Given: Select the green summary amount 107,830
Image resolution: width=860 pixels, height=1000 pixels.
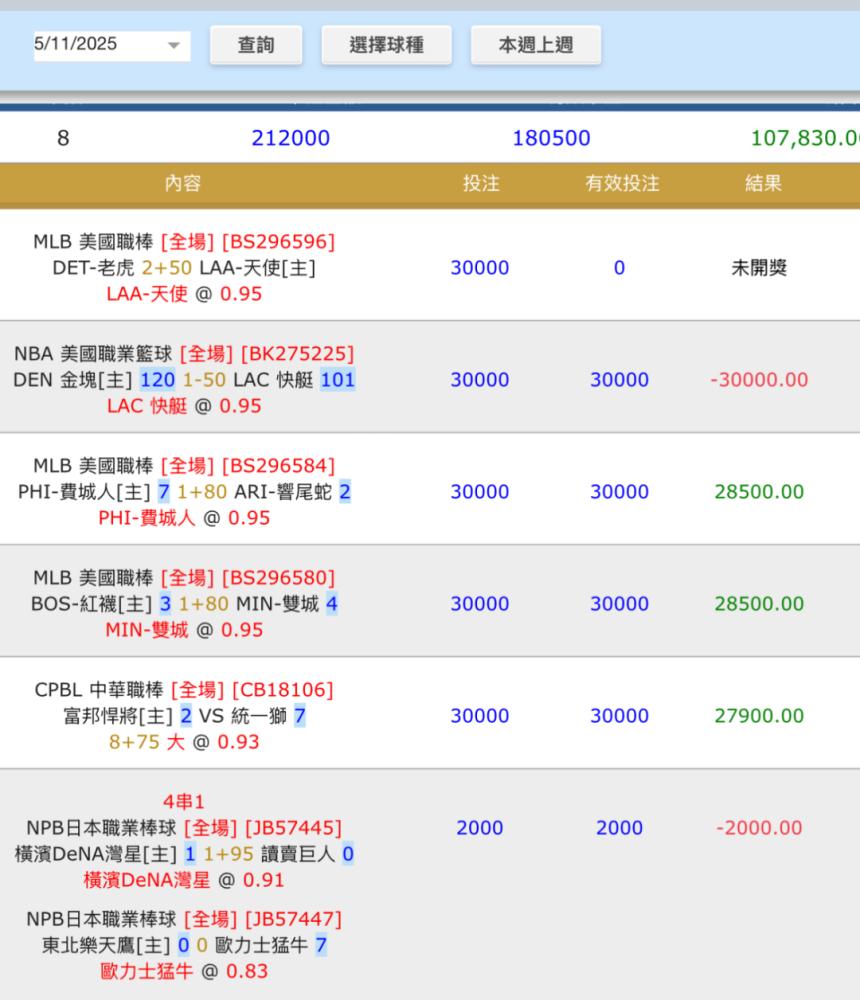Looking at the screenshot, I should [x=804, y=138].
